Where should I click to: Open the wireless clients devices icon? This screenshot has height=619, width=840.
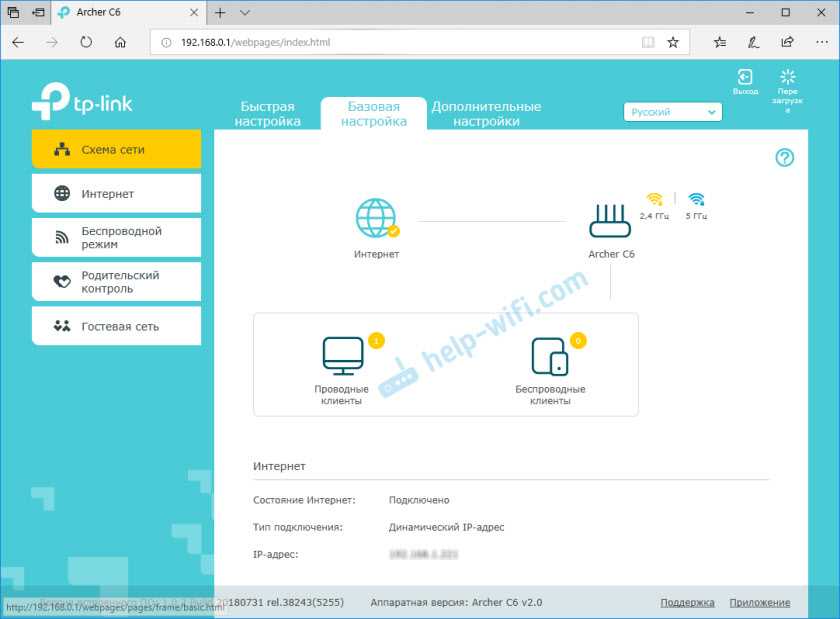click(550, 356)
